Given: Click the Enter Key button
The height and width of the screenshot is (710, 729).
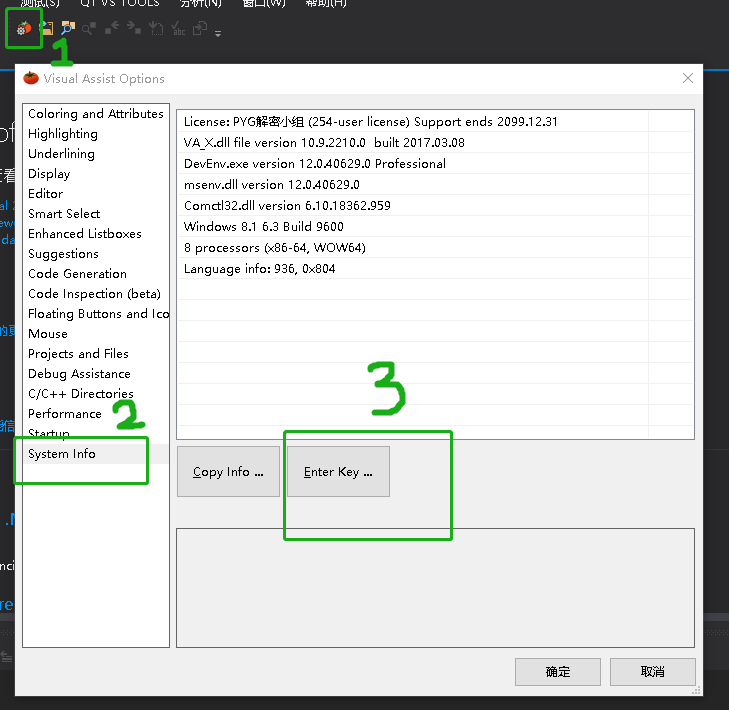Looking at the screenshot, I should (338, 471).
